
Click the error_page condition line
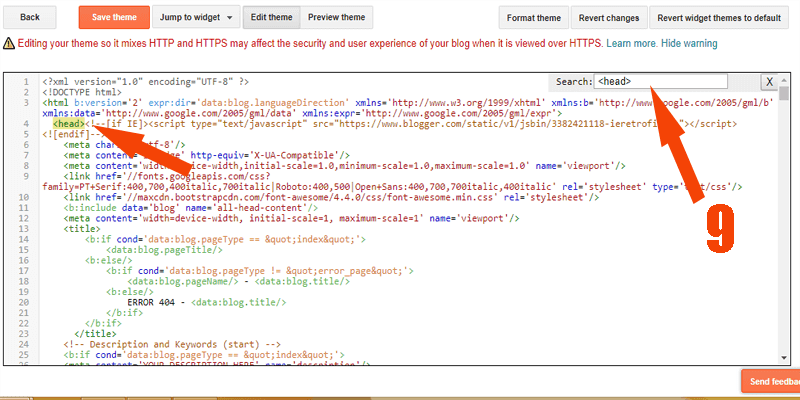click(260, 270)
